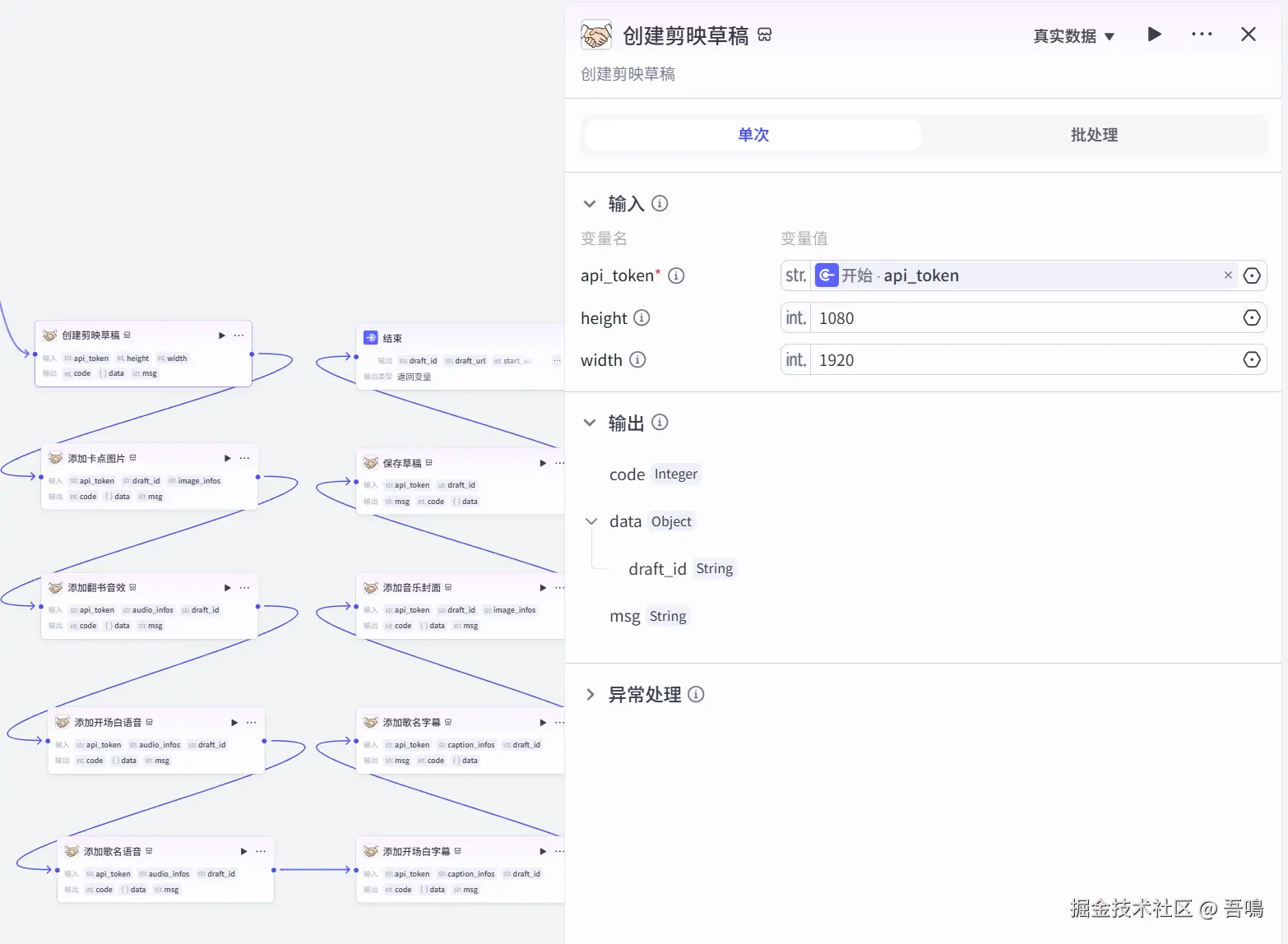Screen dimensions: 1288x944
Task: Open the 真实数据 dropdown
Action: [1073, 36]
